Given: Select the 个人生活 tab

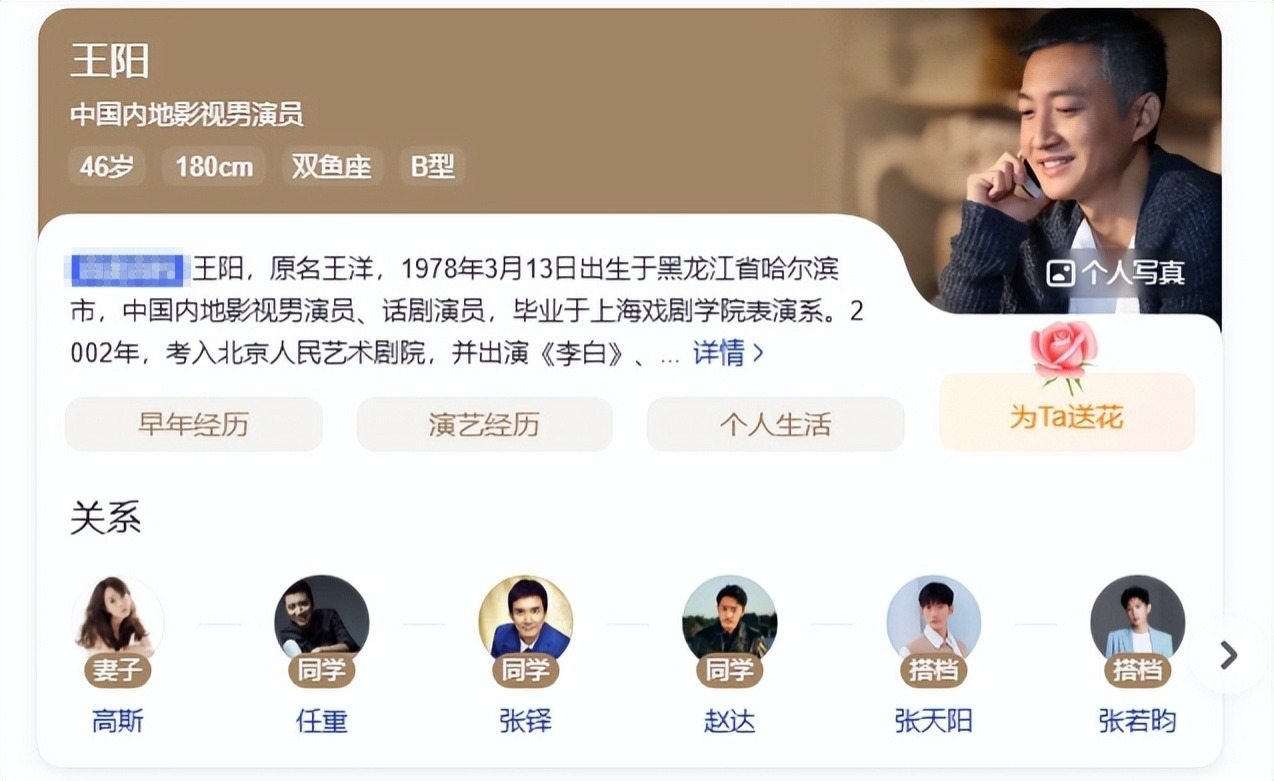Looking at the screenshot, I should [776, 424].
